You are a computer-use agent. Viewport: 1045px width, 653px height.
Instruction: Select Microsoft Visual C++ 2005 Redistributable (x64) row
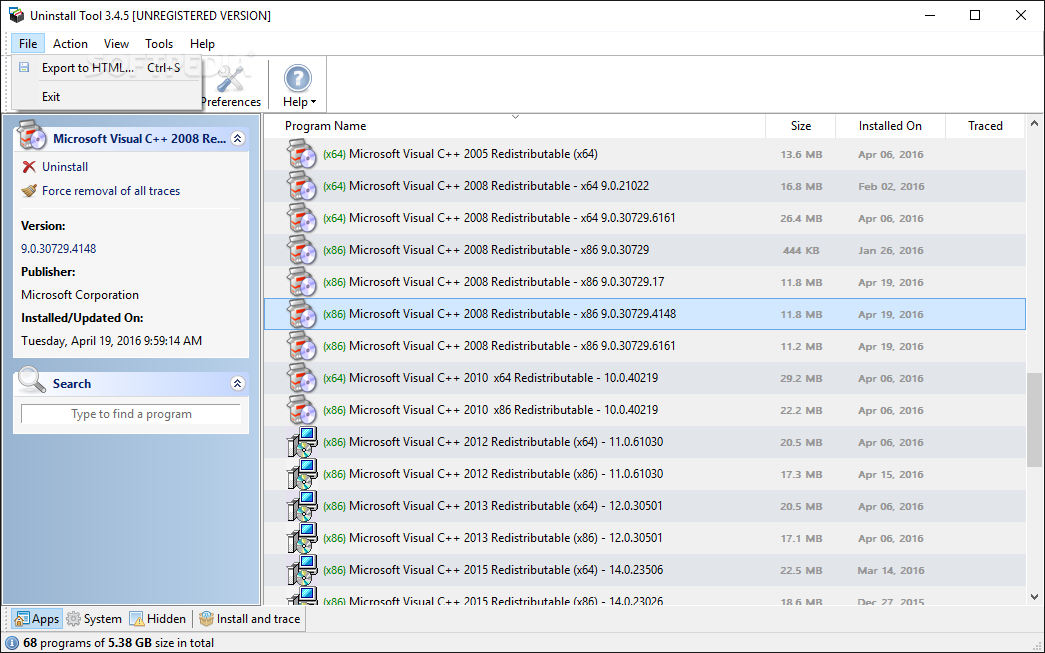tap(644, 154)
